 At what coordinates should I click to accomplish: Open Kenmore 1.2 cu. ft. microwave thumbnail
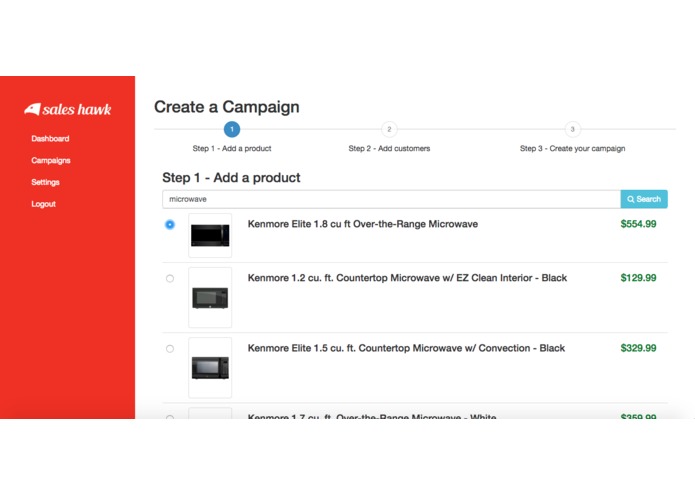pos(210,297)
